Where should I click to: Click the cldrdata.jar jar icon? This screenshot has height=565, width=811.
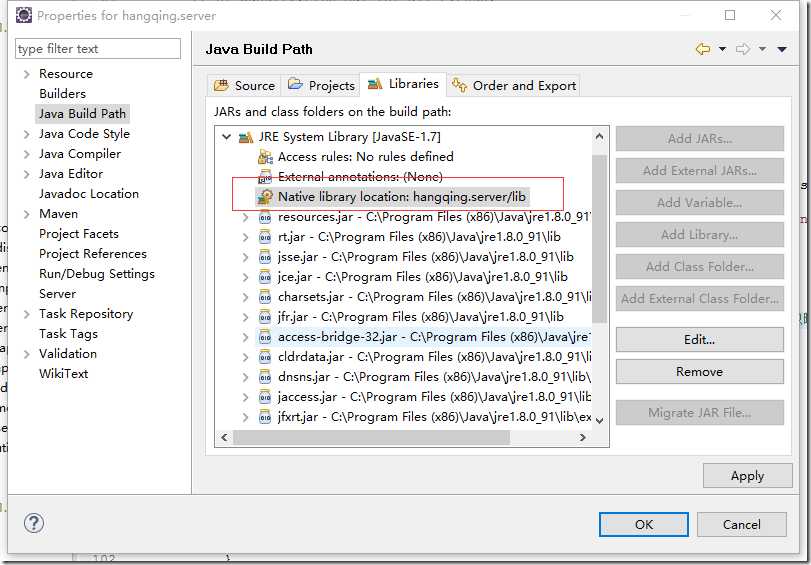[265, 357]
